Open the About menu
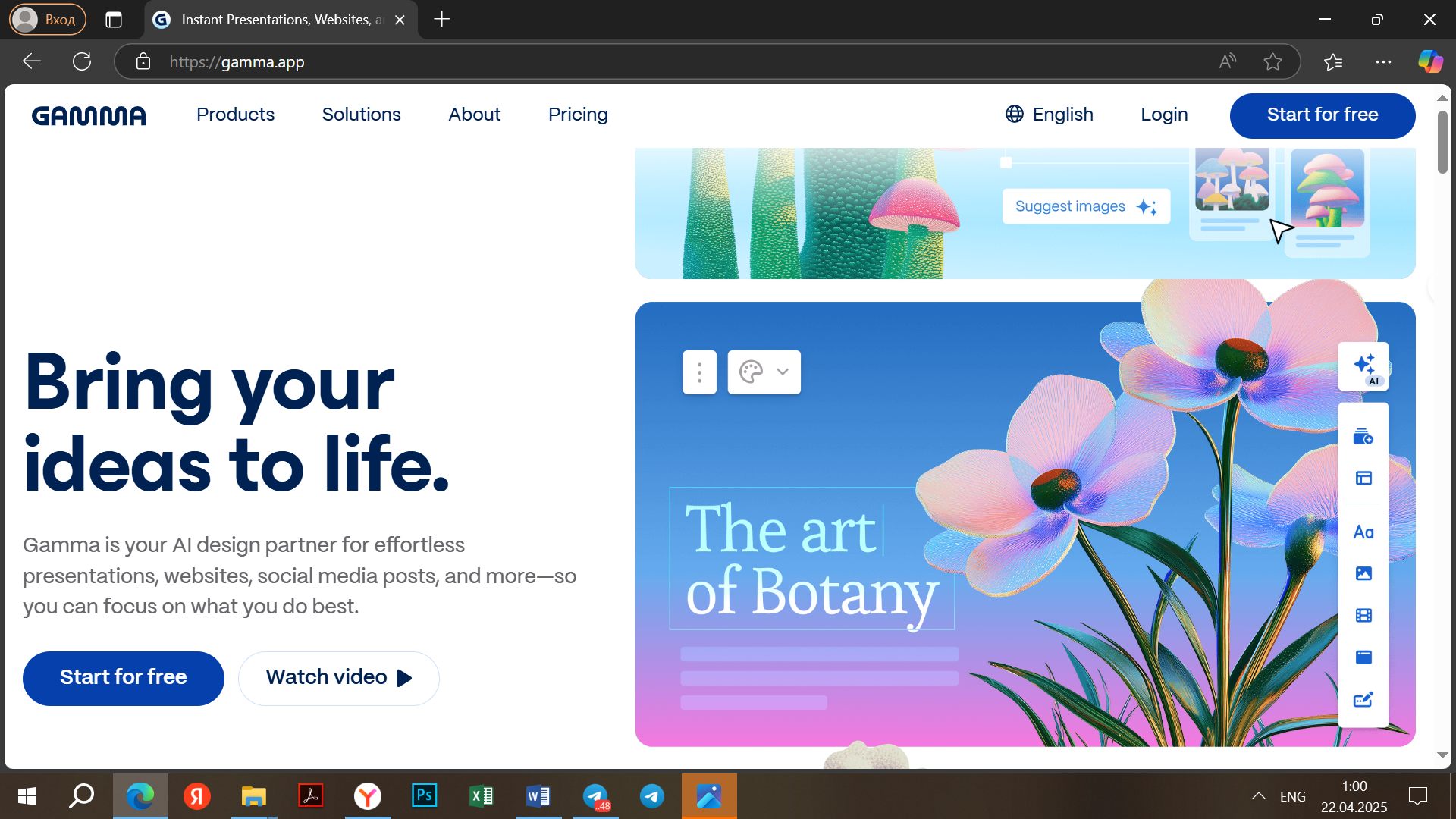Image resolution: width=1456 pixels, height=819 pixels. [x=474, y=115]
